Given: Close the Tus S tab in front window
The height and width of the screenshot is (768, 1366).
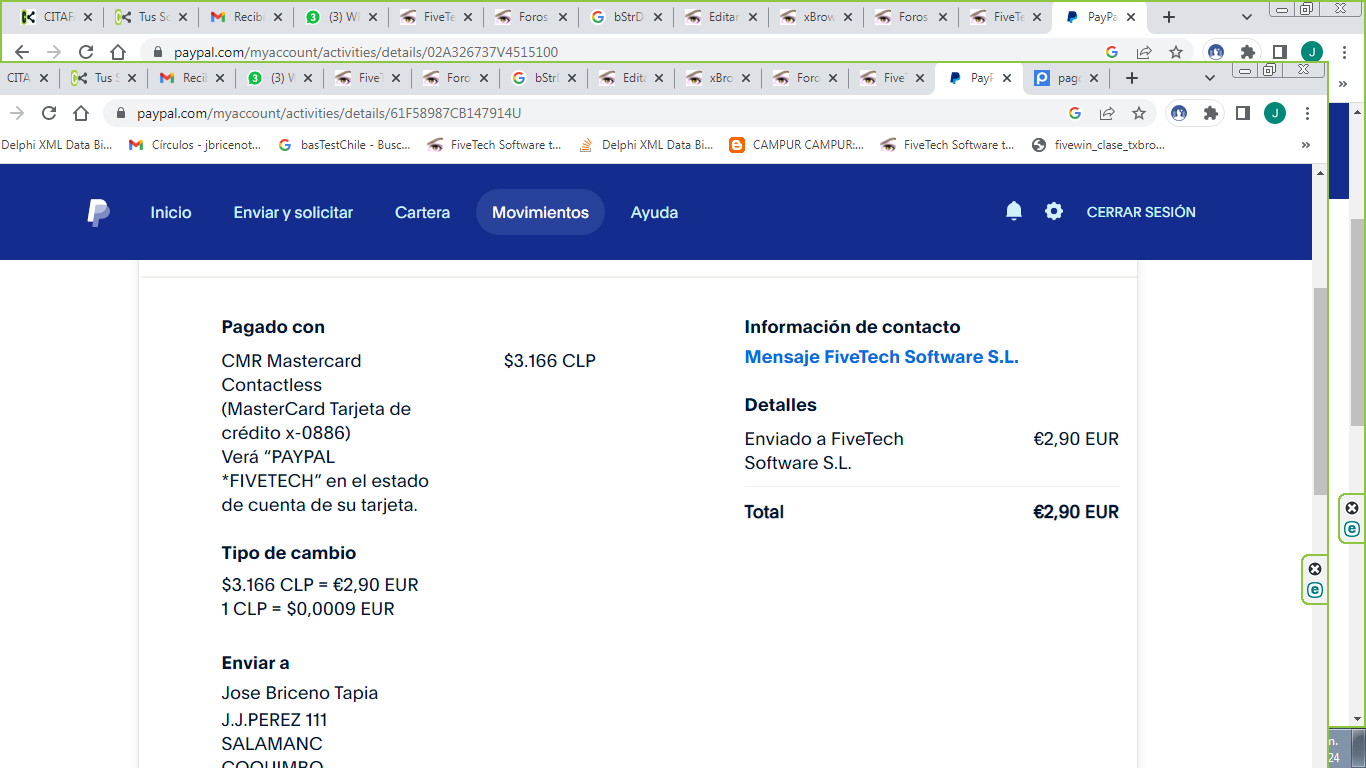Looking at the screenshot, I should tap(130, 78).
